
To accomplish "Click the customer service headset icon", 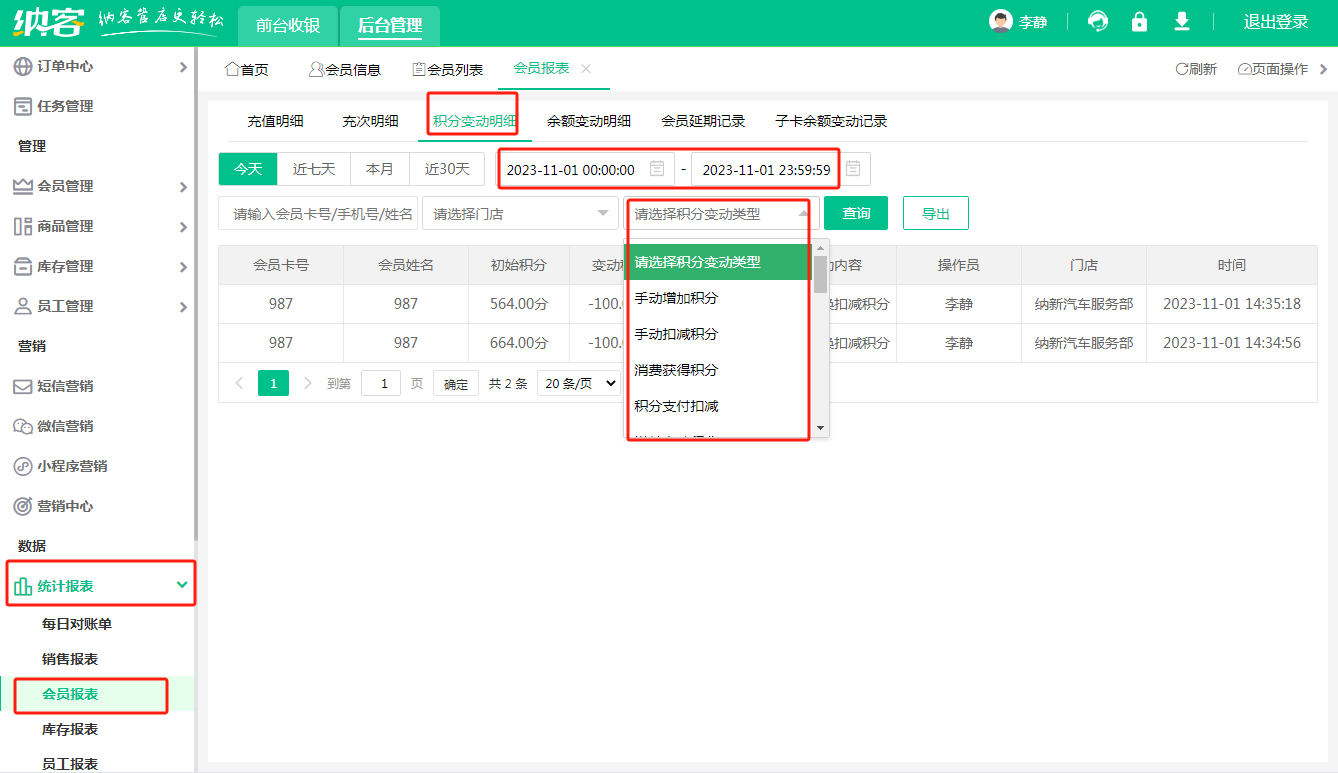I will click(x=1097, y=20).
